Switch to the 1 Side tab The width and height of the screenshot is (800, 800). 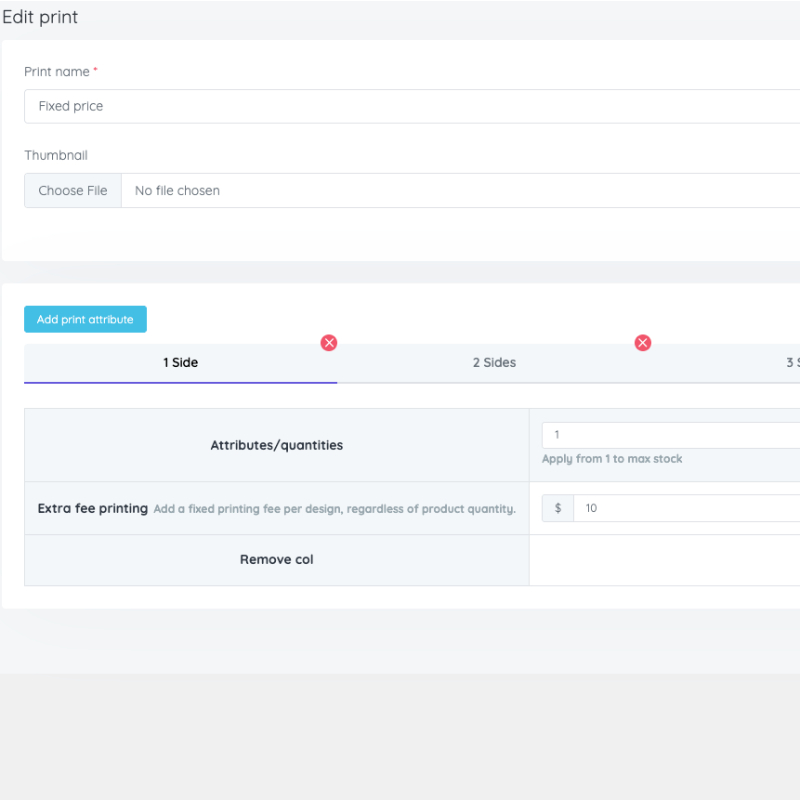(181, 363)
